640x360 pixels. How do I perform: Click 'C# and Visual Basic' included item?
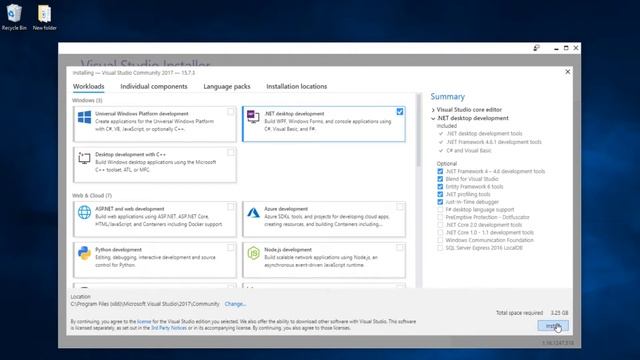(x=469, y=151)
